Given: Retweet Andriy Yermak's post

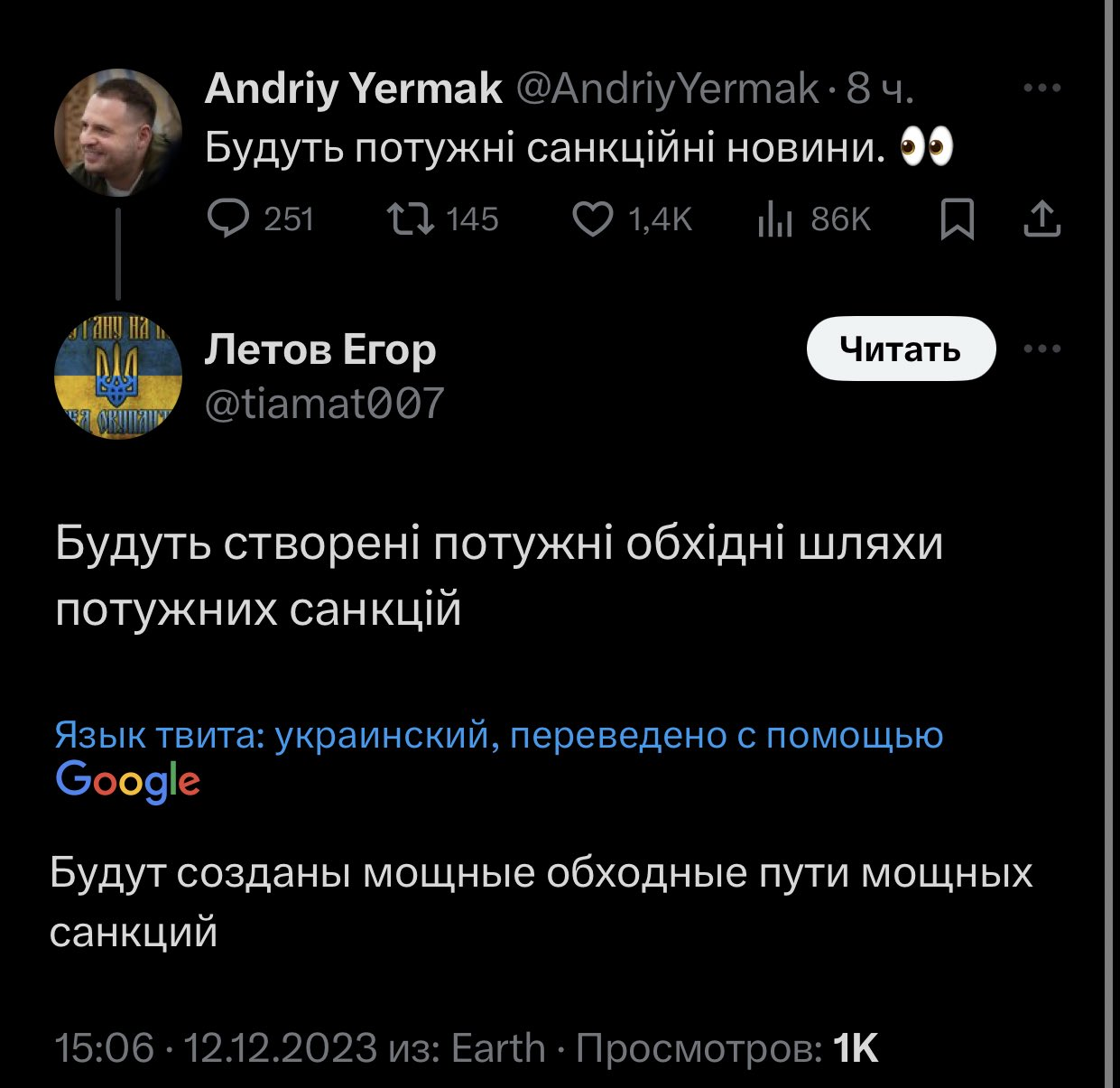Looking at the screenshot, I should click(410, 219).
